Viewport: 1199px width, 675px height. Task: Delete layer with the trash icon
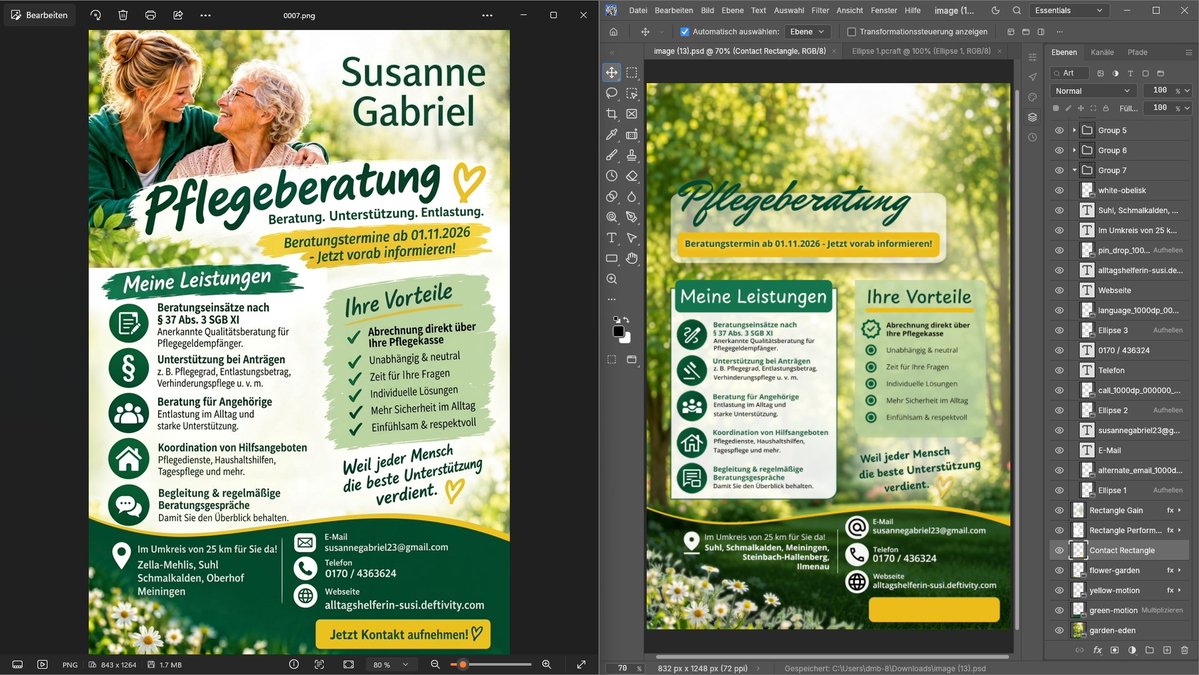point(1184,651)
